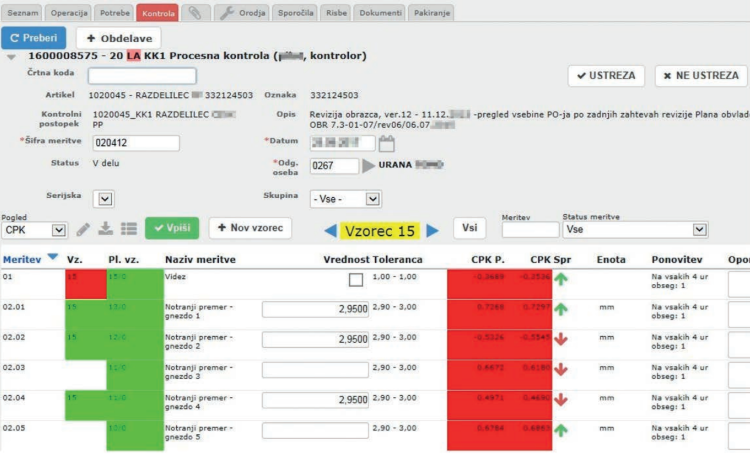Image resolution: width=750 pixels, height=454 pixels.
Task: Click the Šifra meritve field 020412
Action: pyautogui.click(x=136, y=143)
